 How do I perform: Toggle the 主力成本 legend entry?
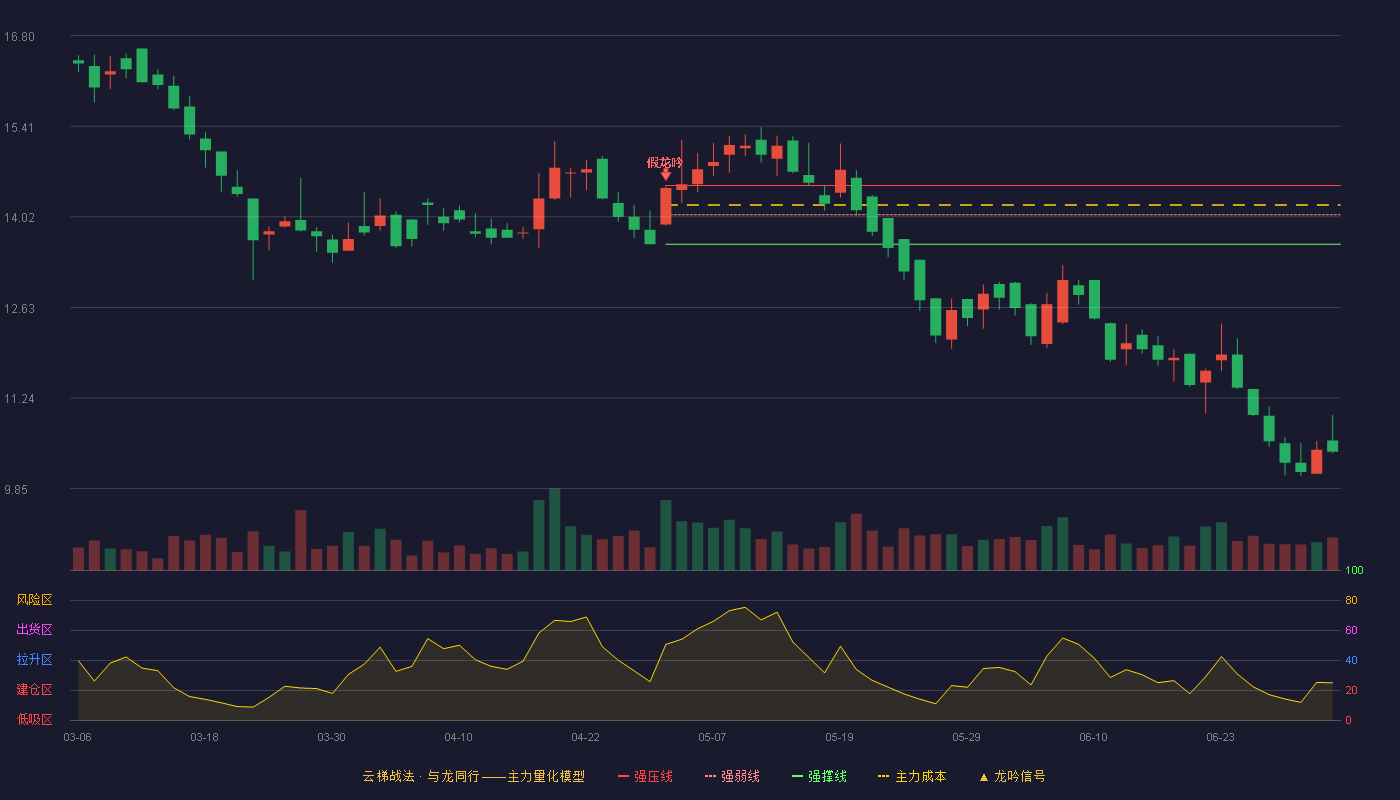tap(912, 776)
